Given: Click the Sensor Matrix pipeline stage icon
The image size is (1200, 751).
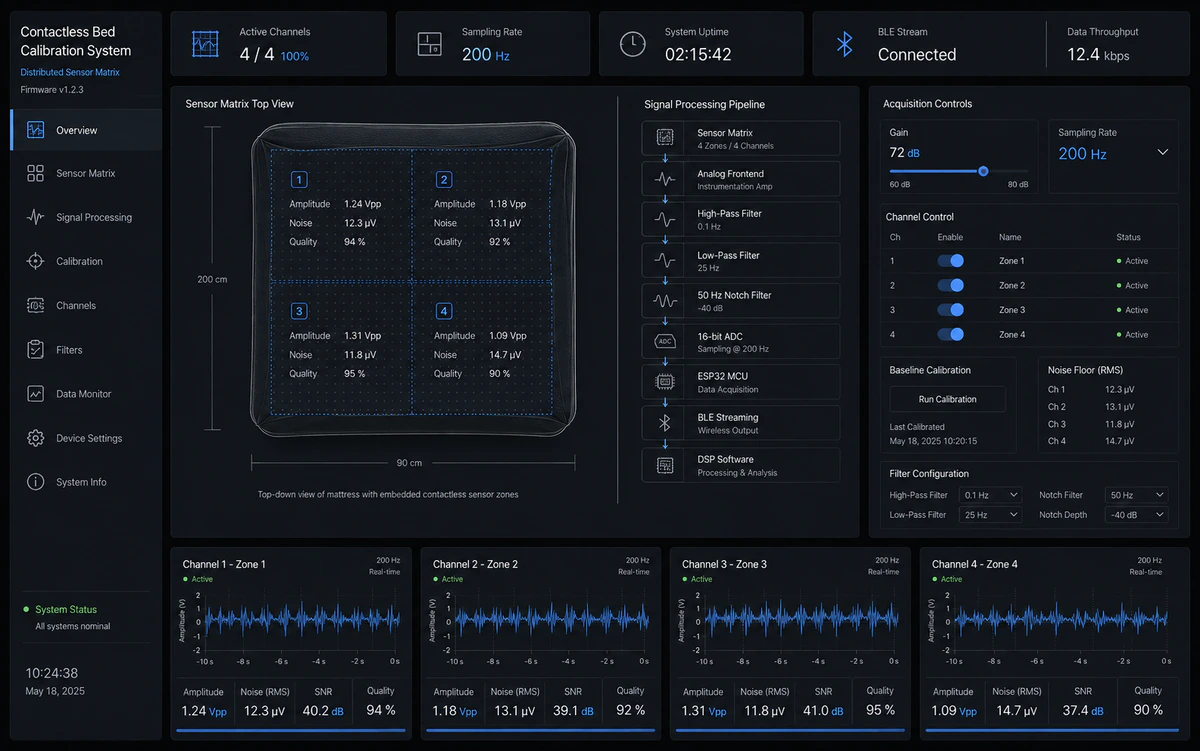Looking at the screenshot, I should pyautogui.click(x=664, y=138).
